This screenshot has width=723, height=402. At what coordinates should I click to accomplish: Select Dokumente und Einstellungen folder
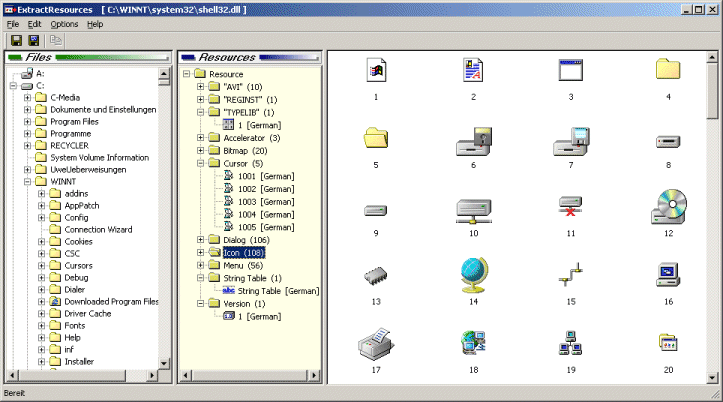[103, 110]
